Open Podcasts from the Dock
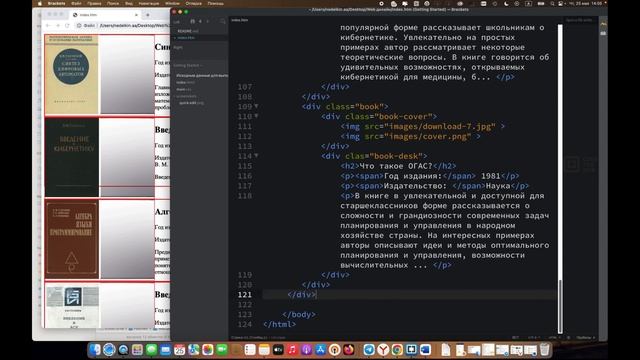640x360 pixels. [306, 349]
